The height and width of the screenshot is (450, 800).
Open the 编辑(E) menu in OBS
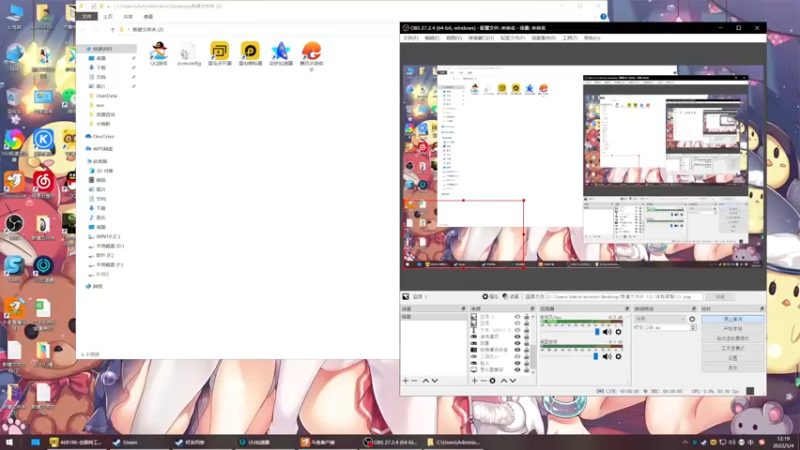(x=432, y=38)
